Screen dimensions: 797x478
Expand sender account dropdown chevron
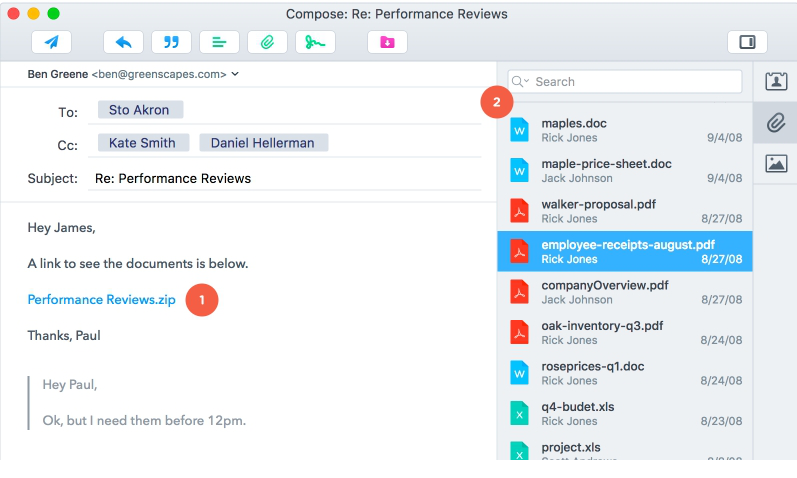coord(235,74)
